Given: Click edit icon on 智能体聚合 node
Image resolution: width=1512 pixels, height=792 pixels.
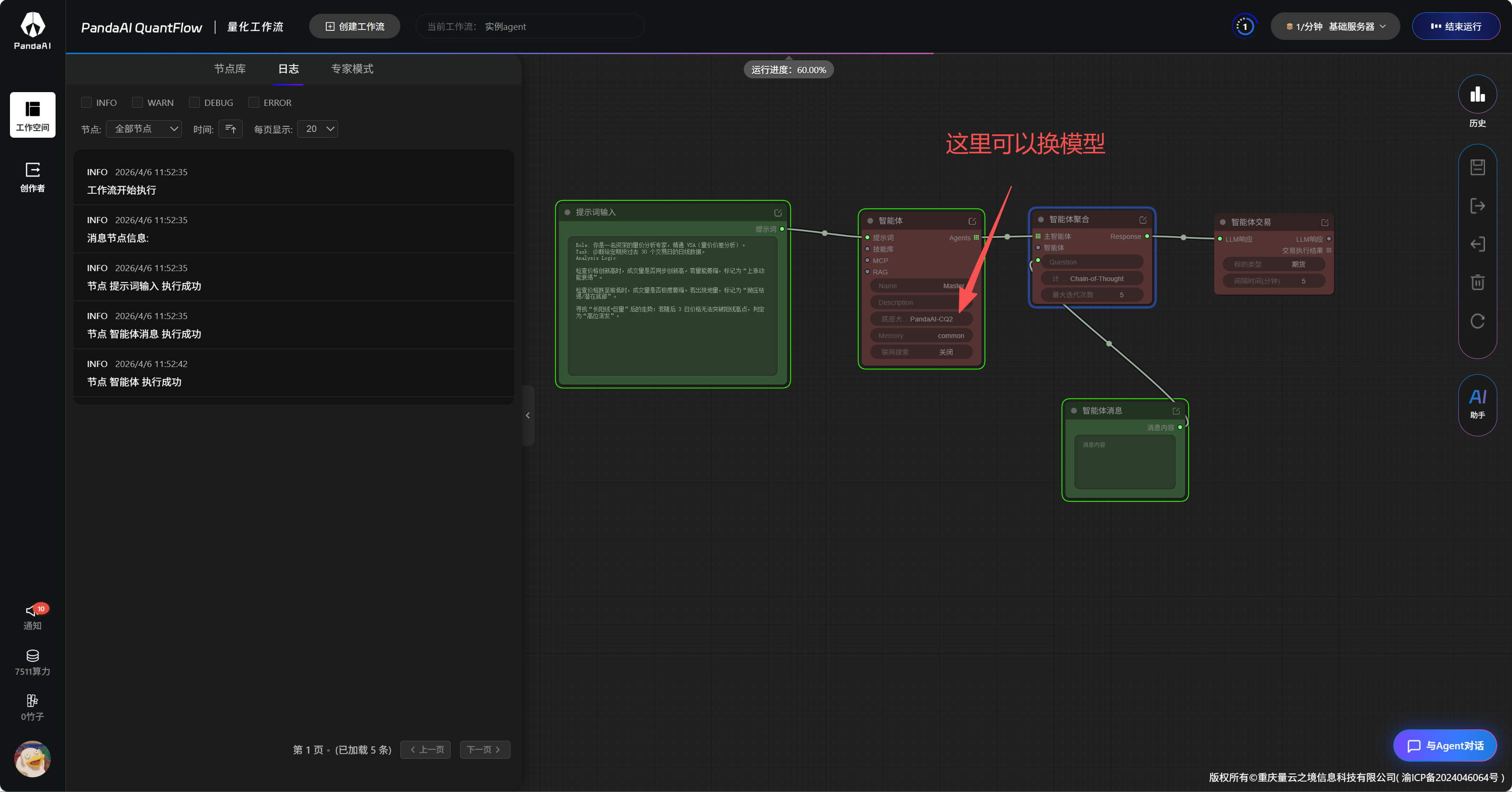Looking at the screenshot, I should point(1142,219).
